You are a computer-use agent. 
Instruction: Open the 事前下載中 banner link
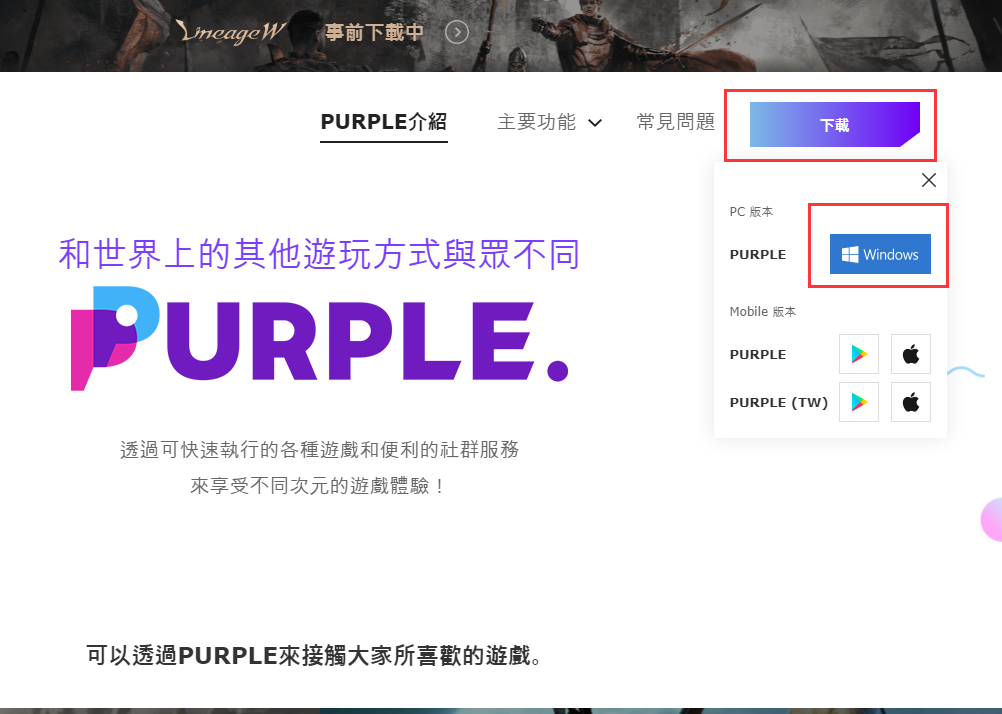point(374,32)
